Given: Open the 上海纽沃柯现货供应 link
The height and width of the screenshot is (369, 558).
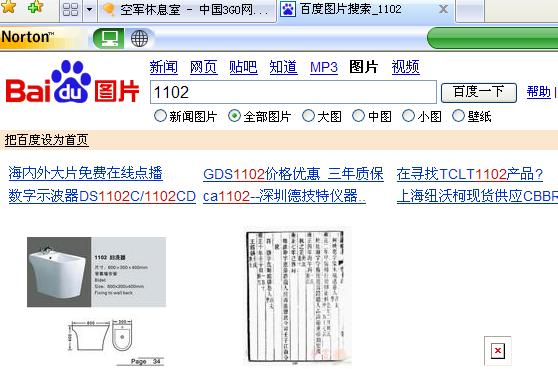Looking at the screenshot, I should click(x=477, y=196).
